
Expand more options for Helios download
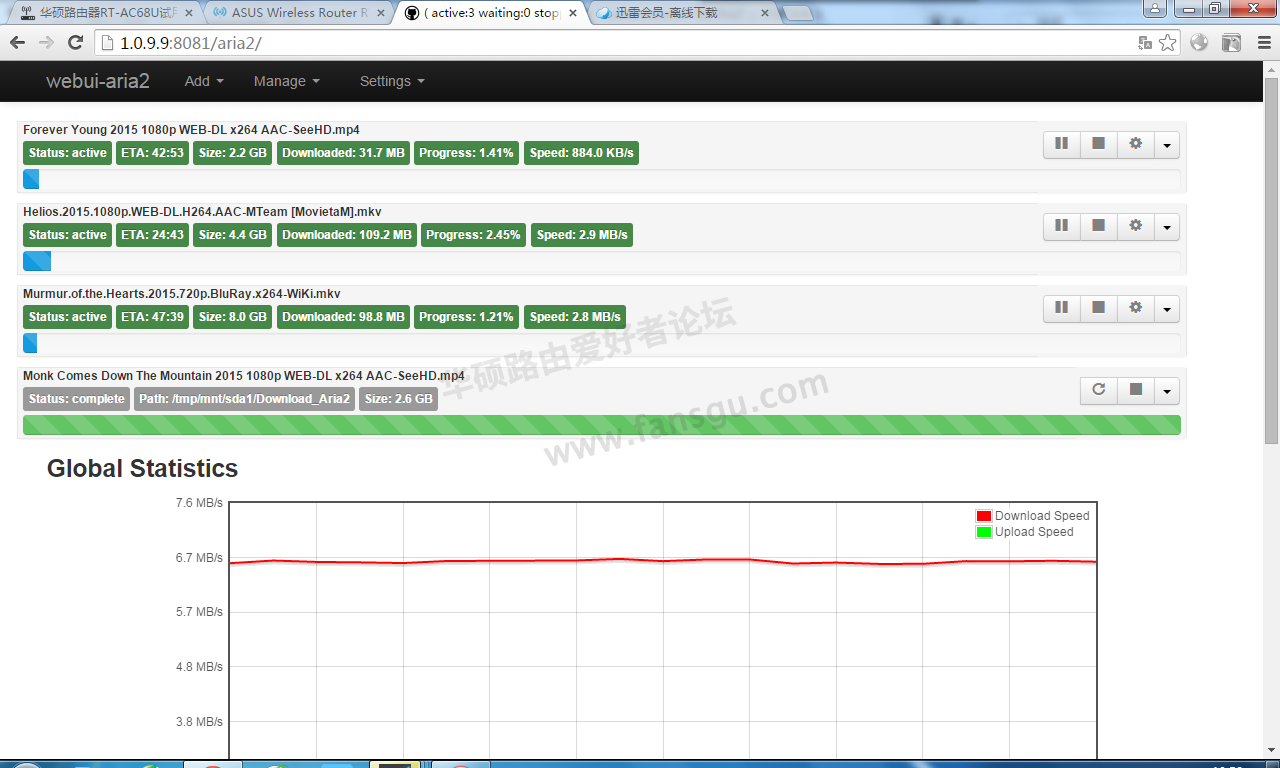coord(1167,226)
